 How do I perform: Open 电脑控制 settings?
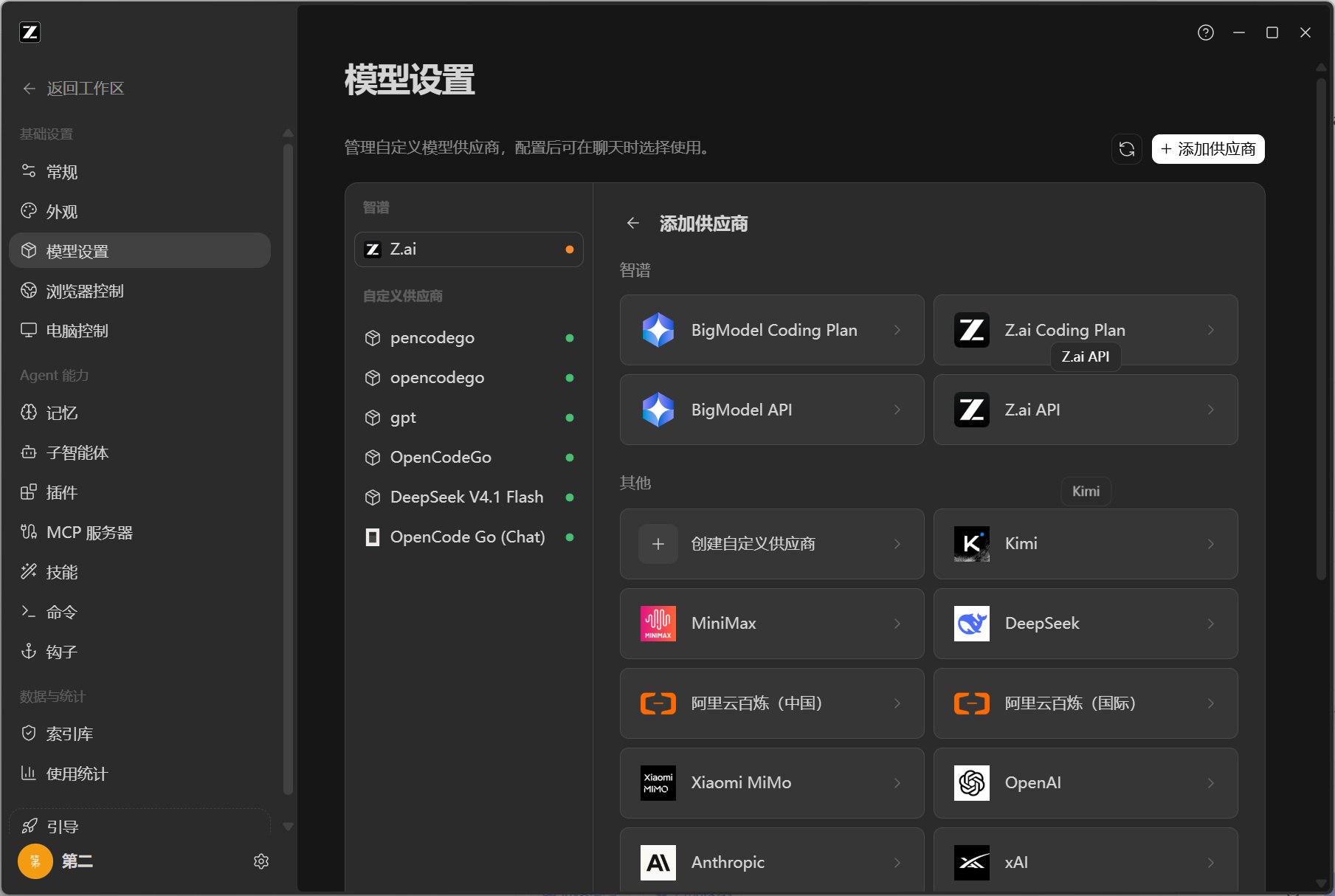139,331
